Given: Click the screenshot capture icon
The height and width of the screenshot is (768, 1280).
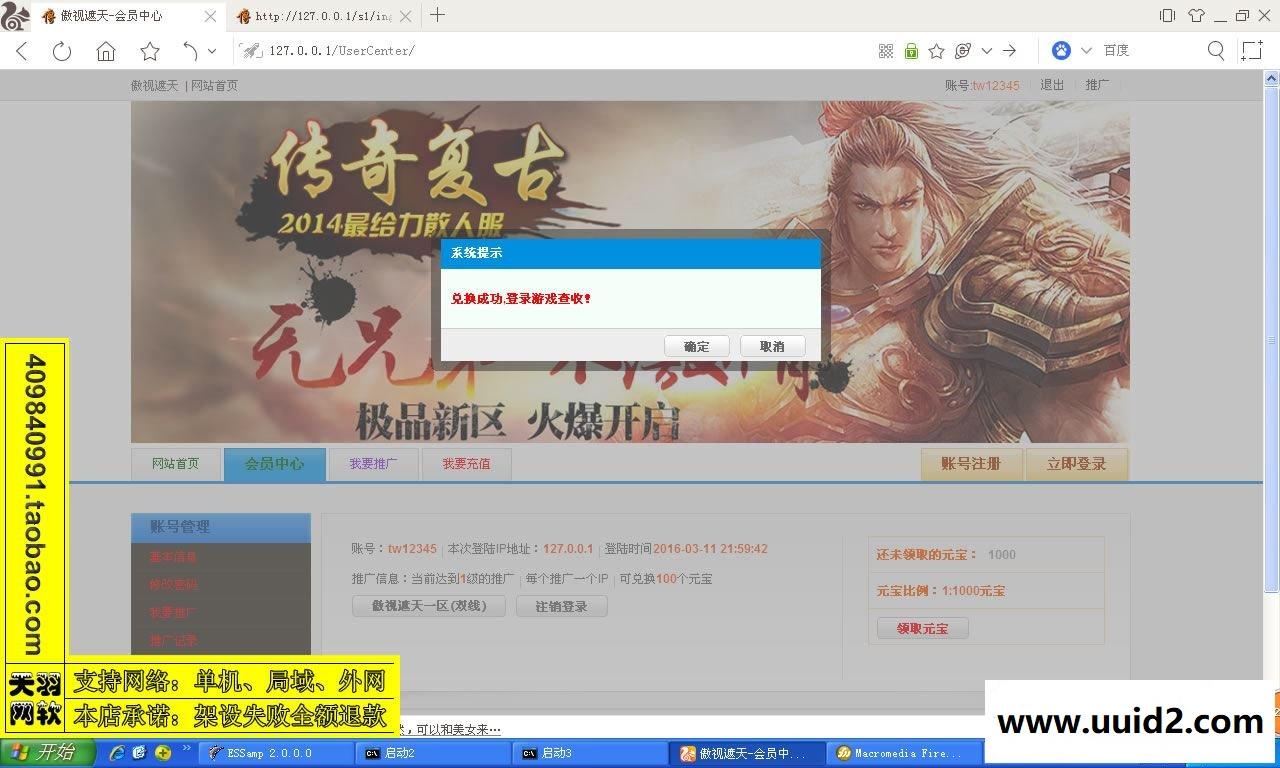Looking at the screenshot, I should (1252, 50).
